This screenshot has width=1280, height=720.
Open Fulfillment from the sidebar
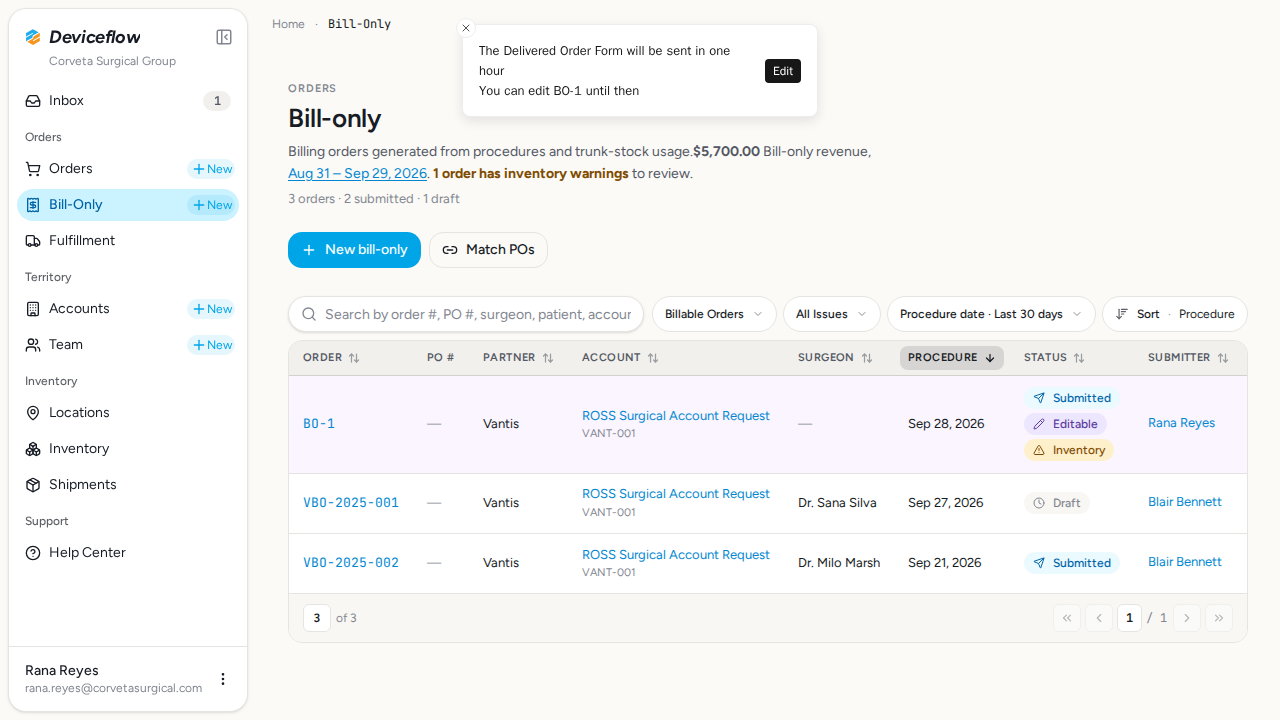pyautogui.click(x=128, y=241)
